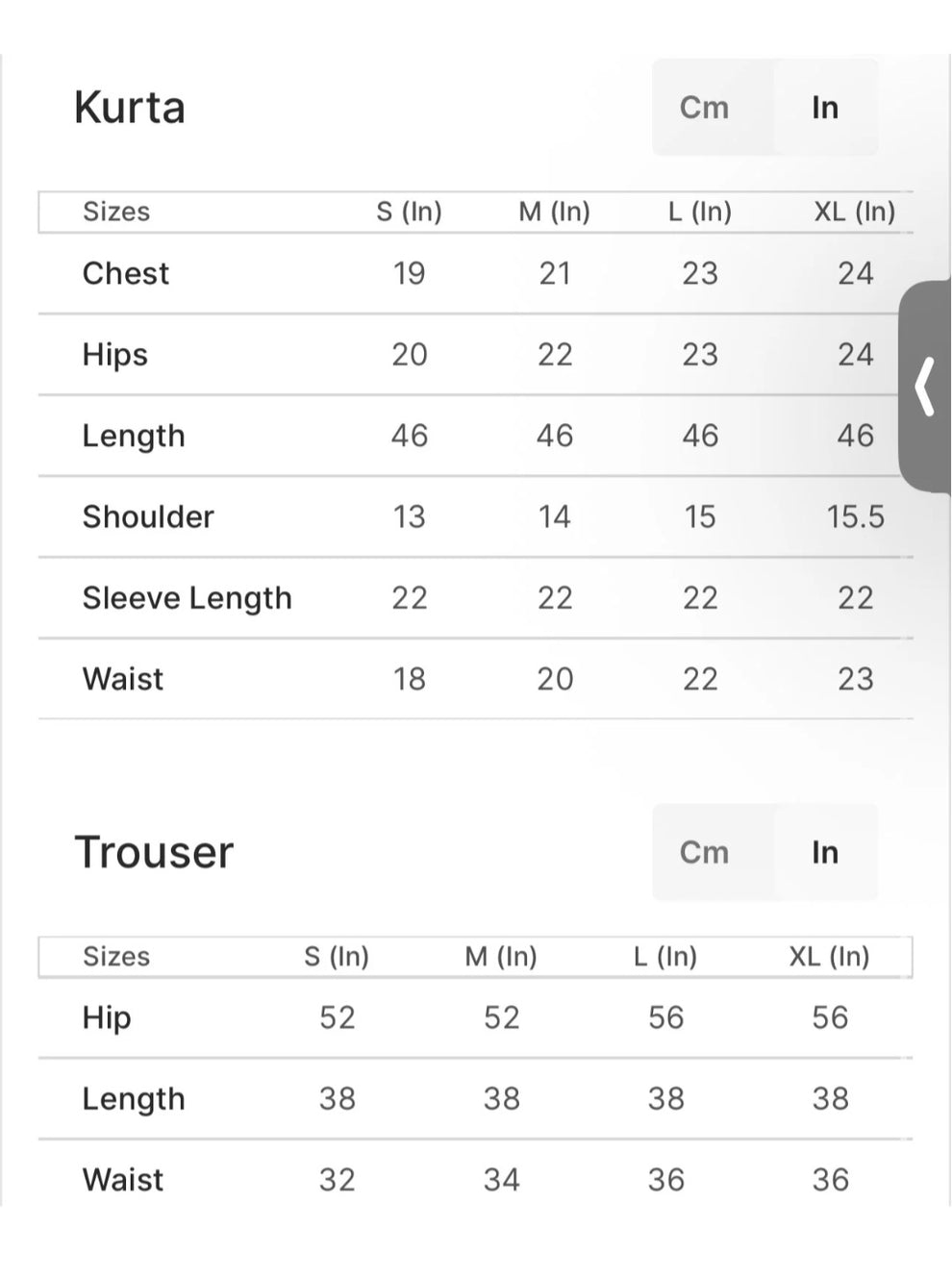This screenshot has height=1279, width=952.
Task: Click the Length row label in Trouser table
Action: pos(134,1098)
